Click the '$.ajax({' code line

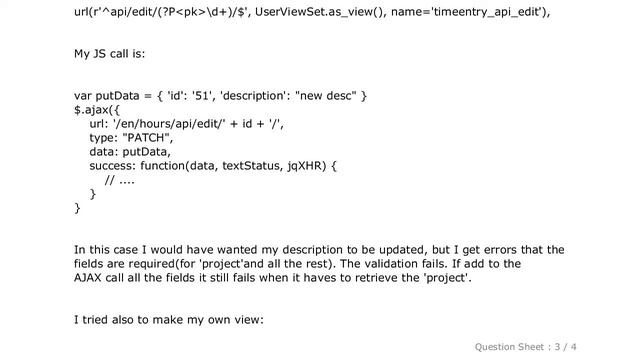pos(97,110)
